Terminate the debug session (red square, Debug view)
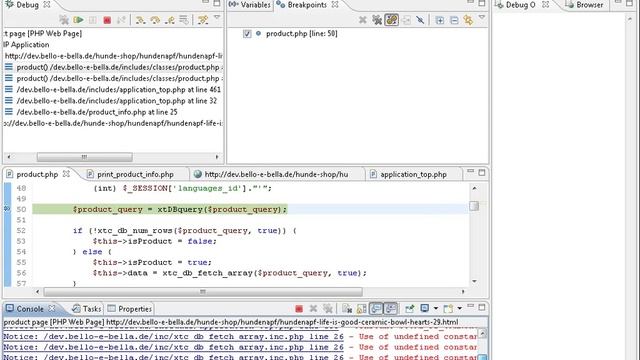Screen dimensions: 640x360 [107, 20]
